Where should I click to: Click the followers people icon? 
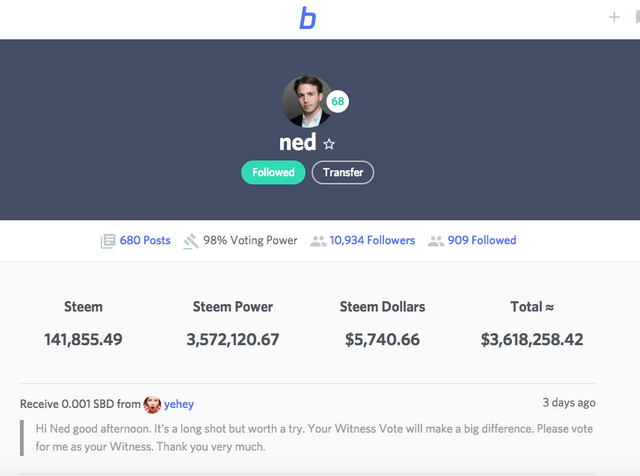point(318,241)
